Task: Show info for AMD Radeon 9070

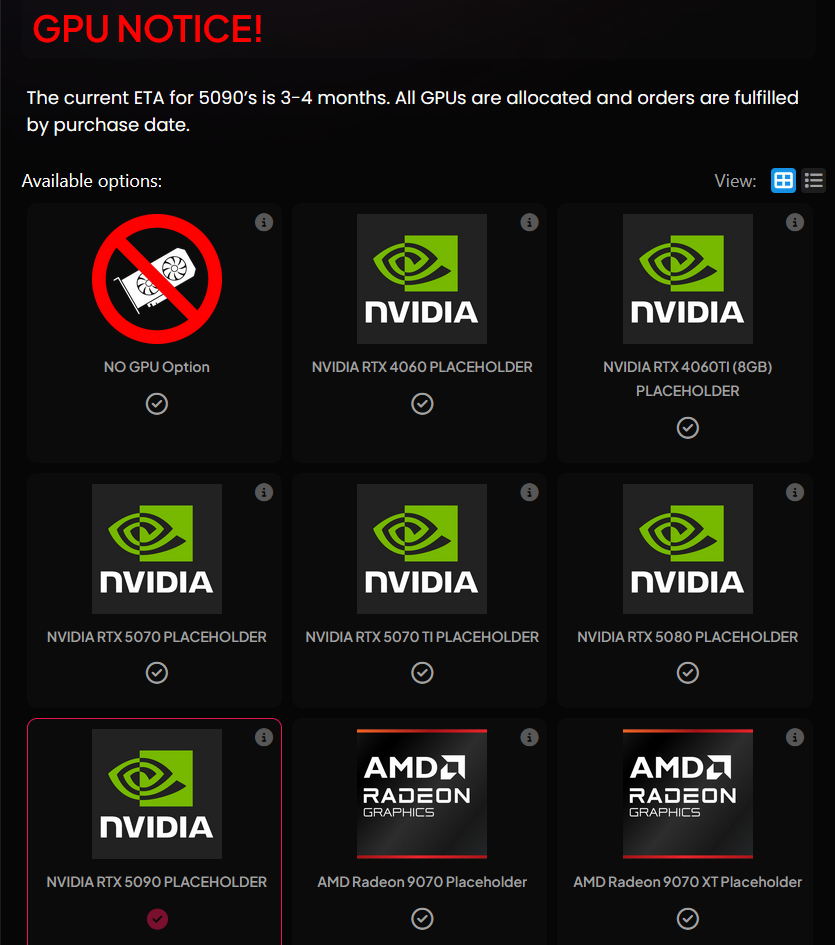Action: pyautogui.click(x=529, y=737)
